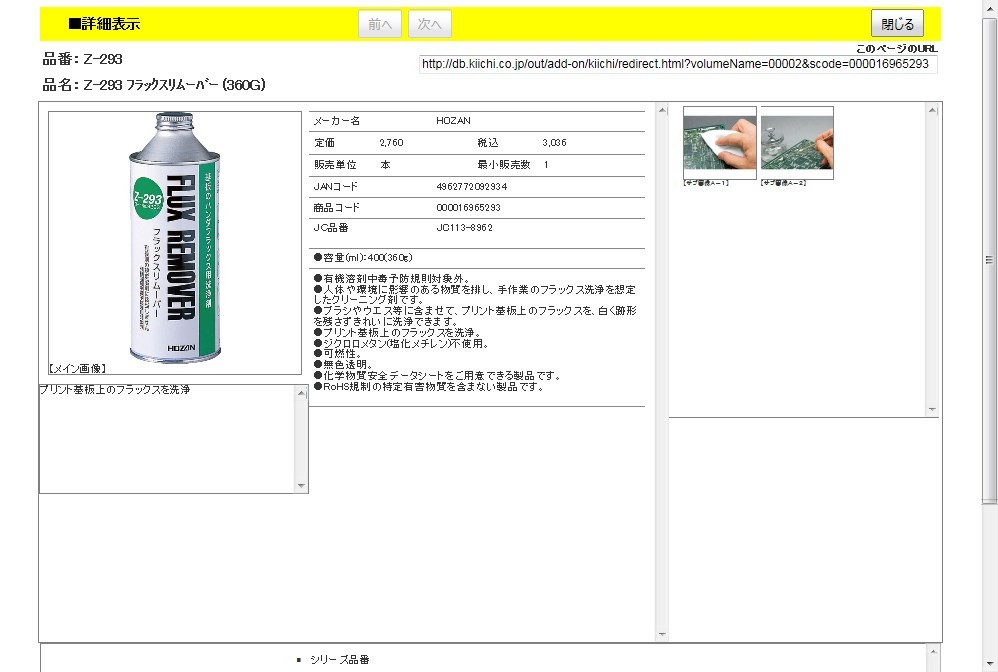Screen dimensions: 998x672
Task: Click the 有機溶剤中毒予防規則対象外 line
Action: 391,279
